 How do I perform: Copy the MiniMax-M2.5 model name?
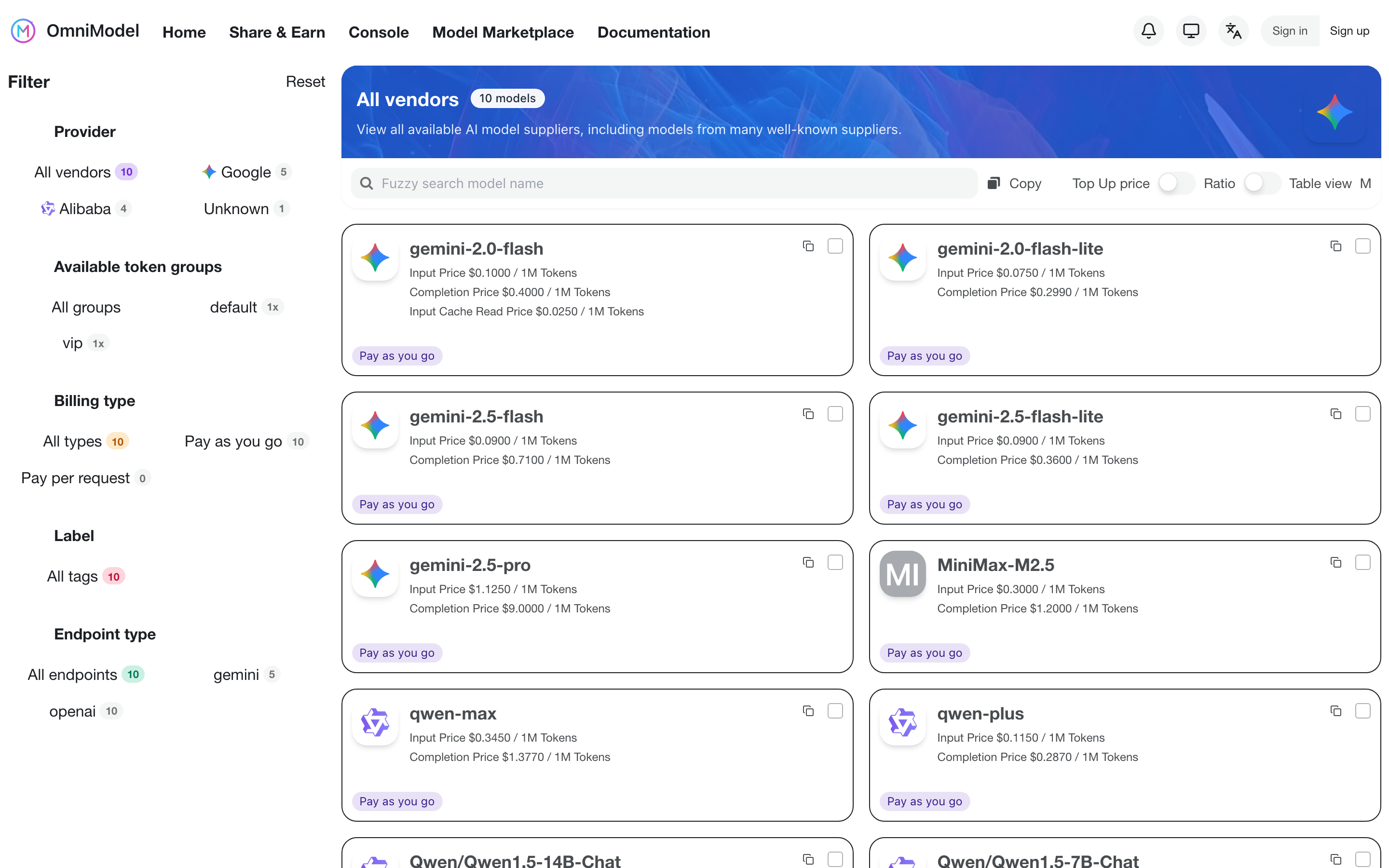pos(1335,563)
